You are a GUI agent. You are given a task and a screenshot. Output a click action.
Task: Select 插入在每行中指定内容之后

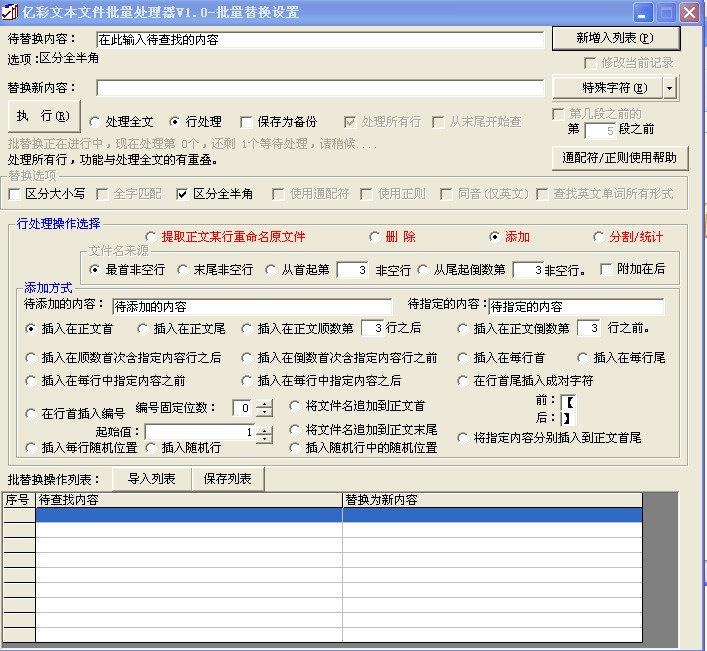[x=321, y=381]
